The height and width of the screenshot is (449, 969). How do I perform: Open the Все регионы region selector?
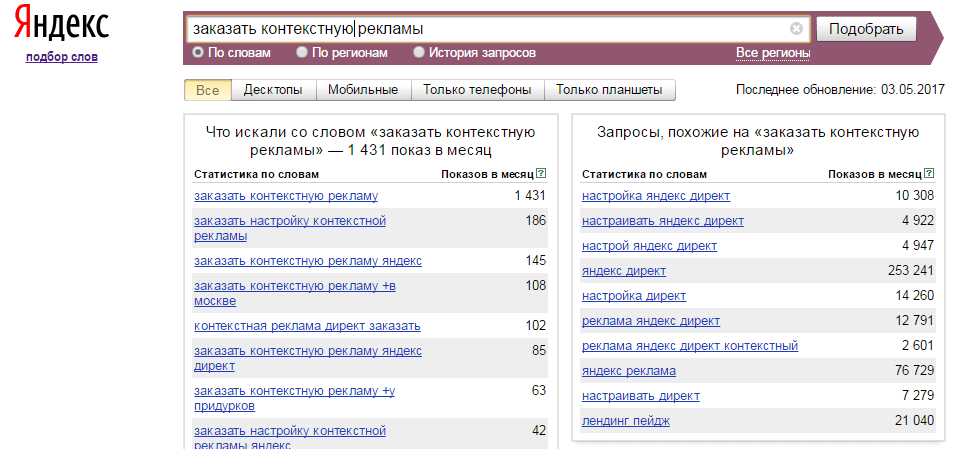(x=772, y=53)
